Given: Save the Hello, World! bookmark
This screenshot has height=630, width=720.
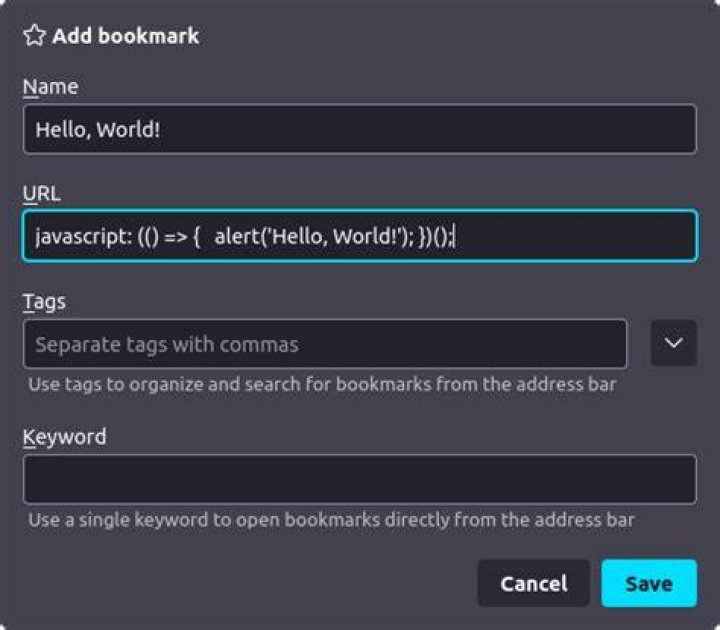Looking at the screenshot, I should (649, 583).
